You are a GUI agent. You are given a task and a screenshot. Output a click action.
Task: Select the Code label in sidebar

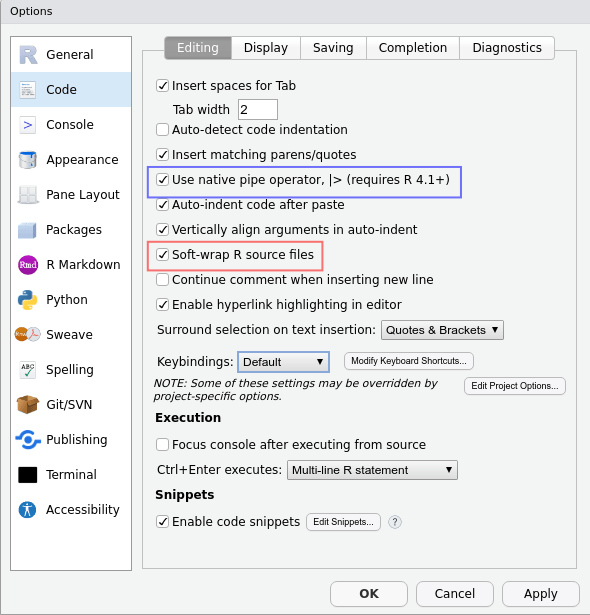click(61, 90)
